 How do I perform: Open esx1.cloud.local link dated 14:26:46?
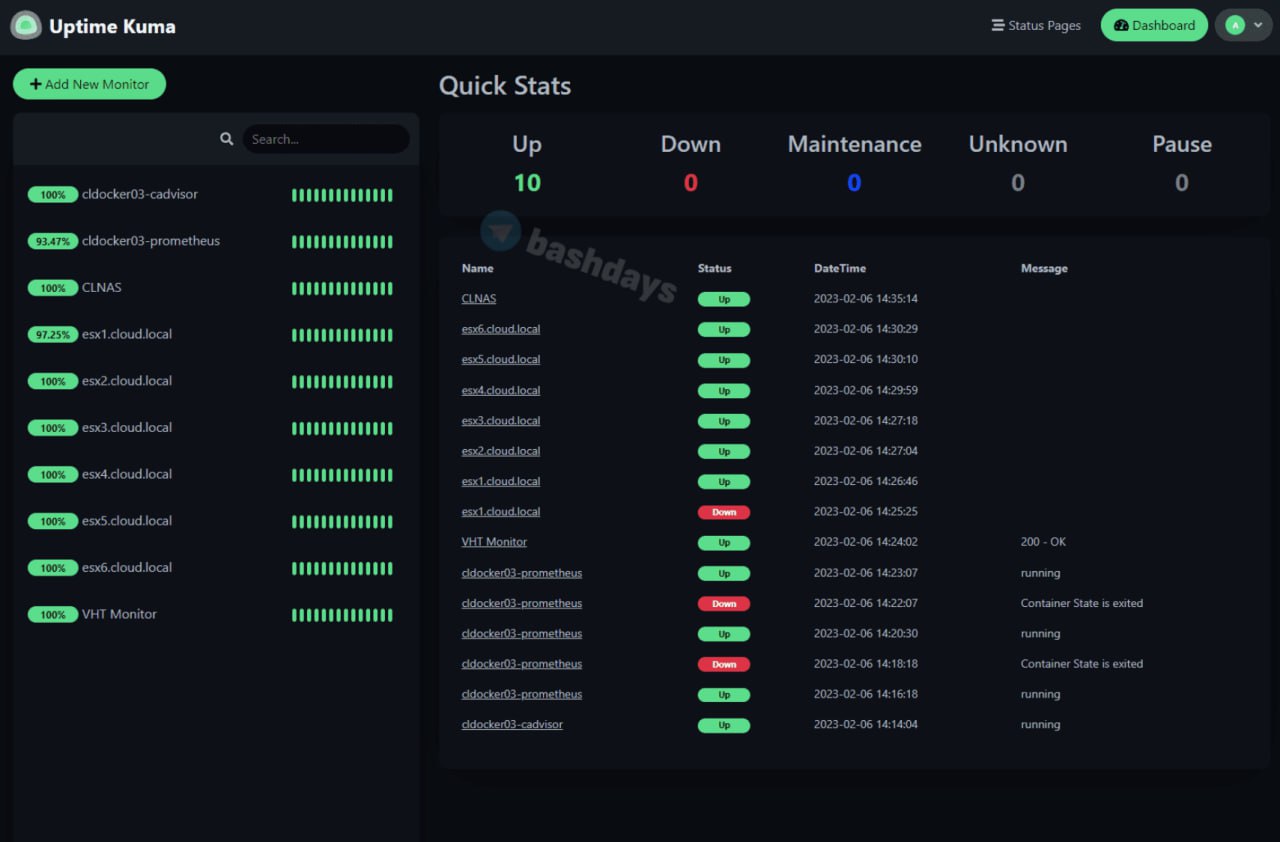[501, 481]
